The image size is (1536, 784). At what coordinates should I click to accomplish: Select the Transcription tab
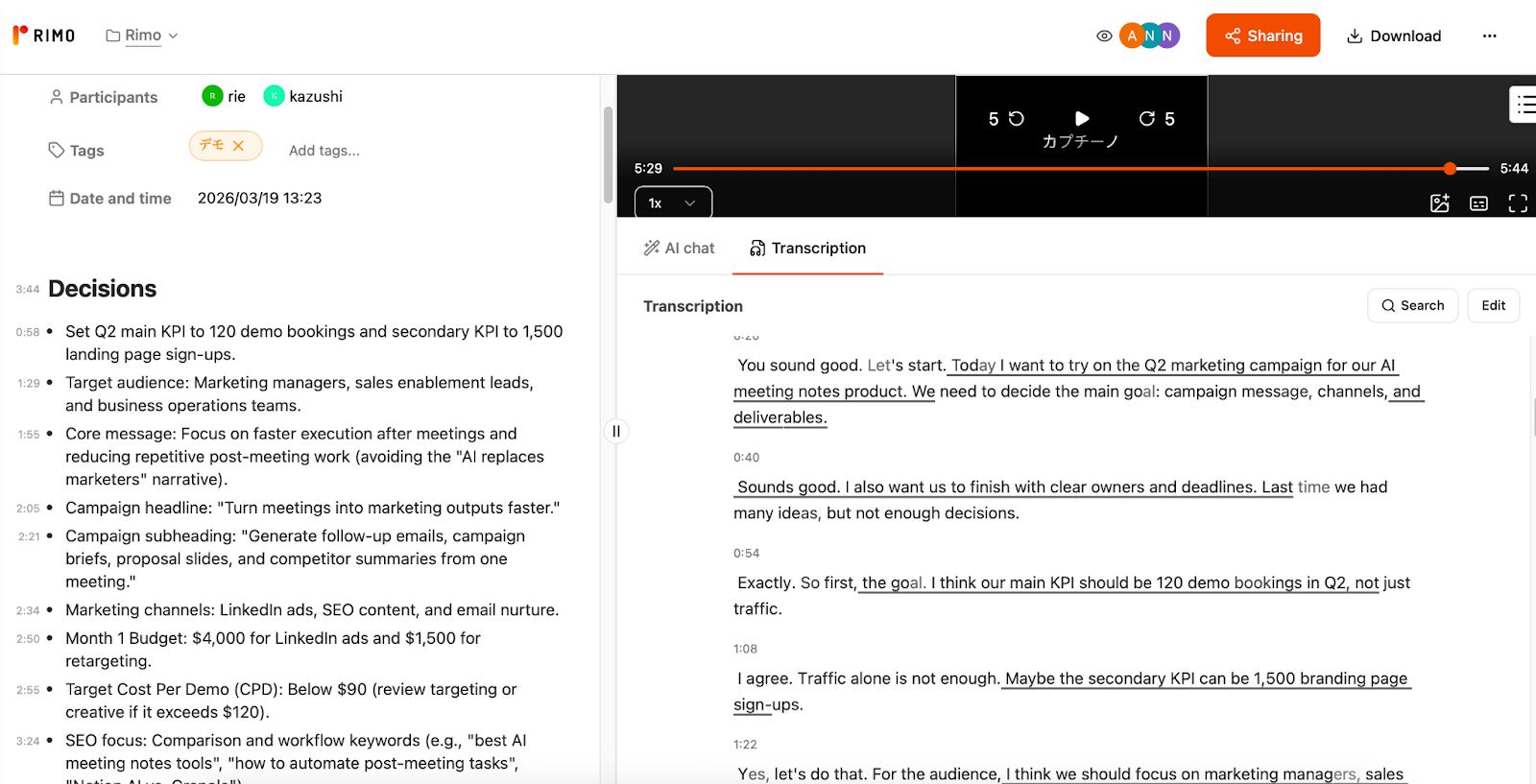click(x=807, y=249)
